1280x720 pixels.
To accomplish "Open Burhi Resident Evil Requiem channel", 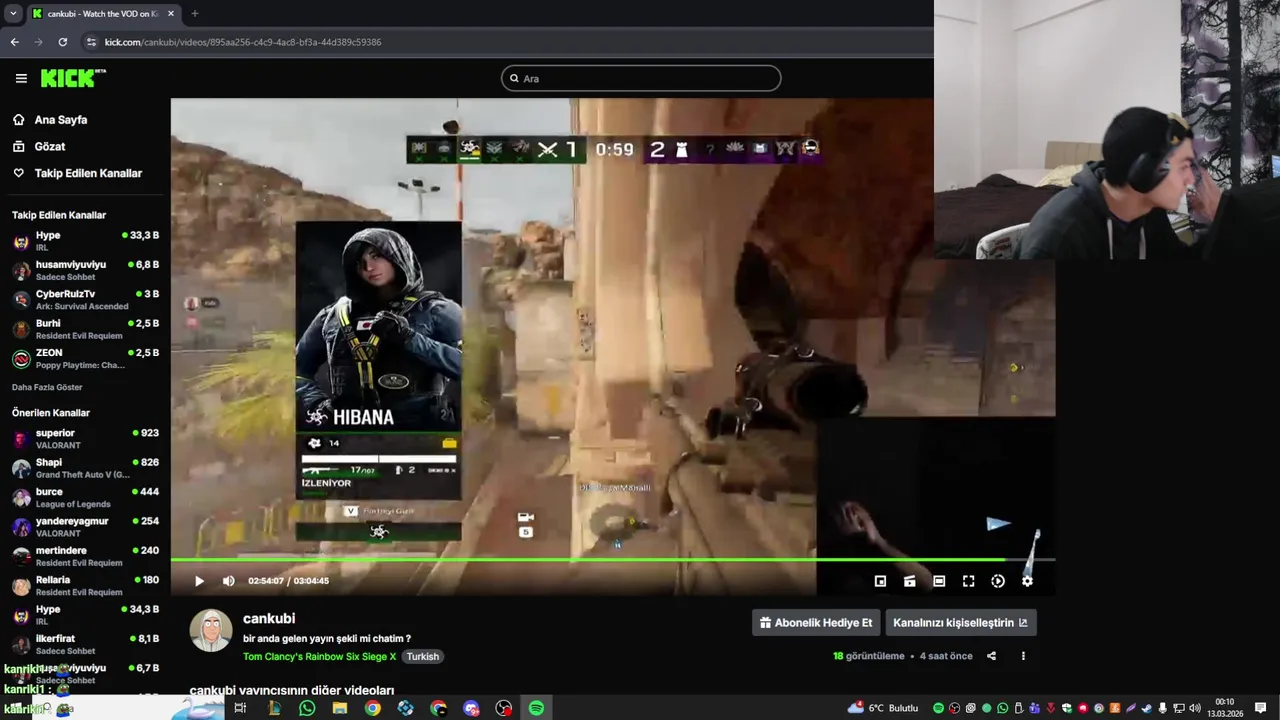I will (85, 329).
